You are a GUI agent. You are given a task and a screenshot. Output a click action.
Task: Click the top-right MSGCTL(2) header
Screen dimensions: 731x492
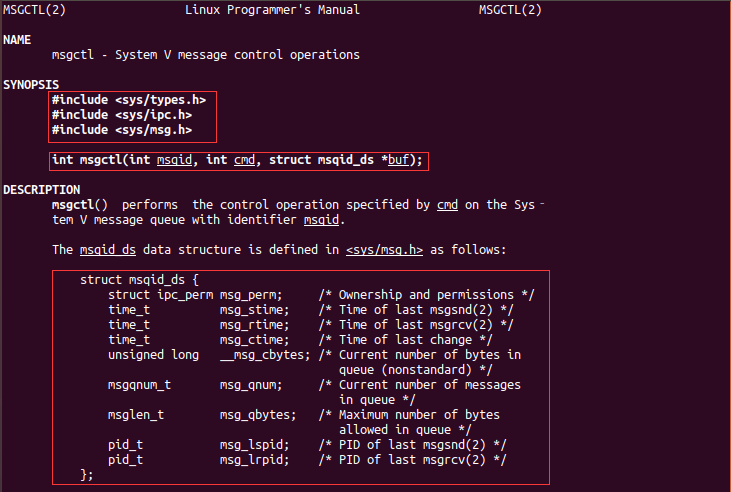tap(511, 9)
